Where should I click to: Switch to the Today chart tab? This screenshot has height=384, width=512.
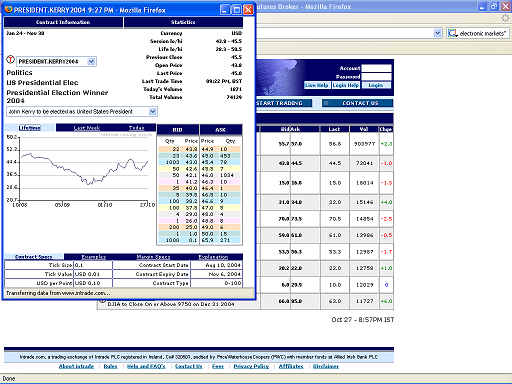coord(137,128)
